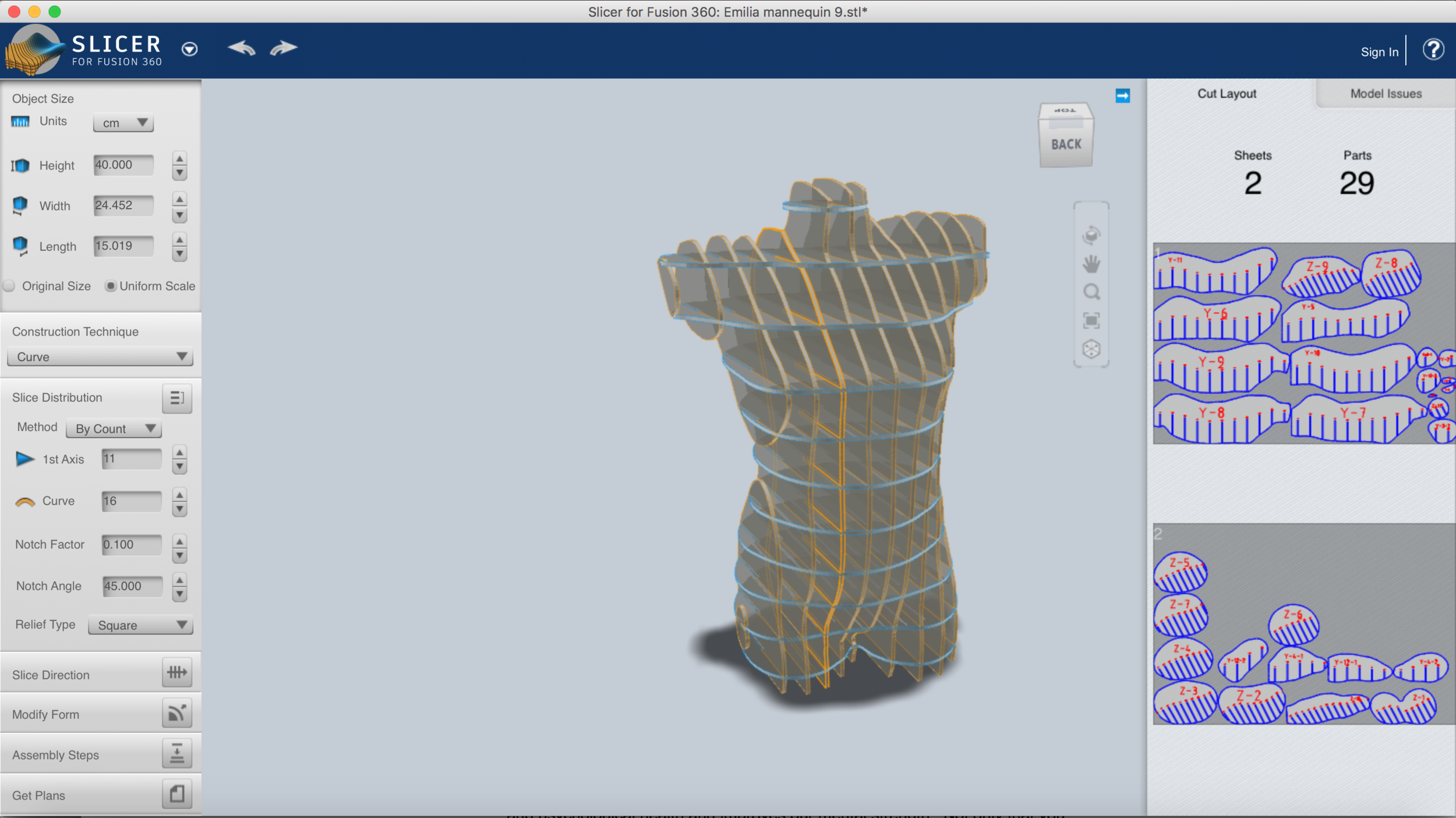Select the Original Size radio button
The height and width of the screenshot is (818, 1456).
pos(9,286)
